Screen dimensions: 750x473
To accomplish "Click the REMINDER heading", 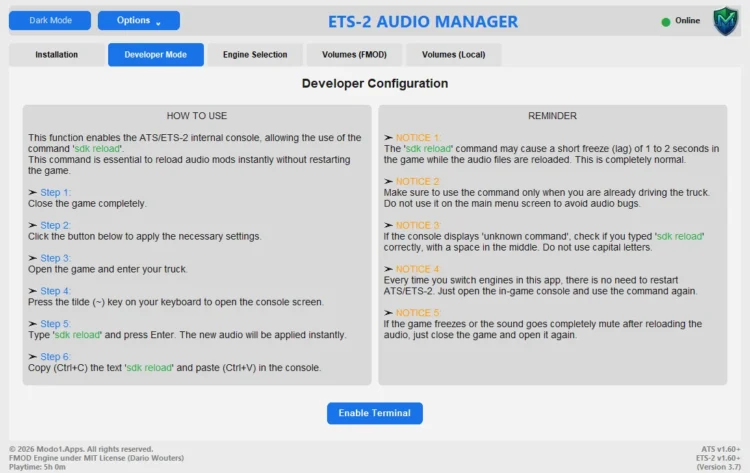I will coord(552,116).
